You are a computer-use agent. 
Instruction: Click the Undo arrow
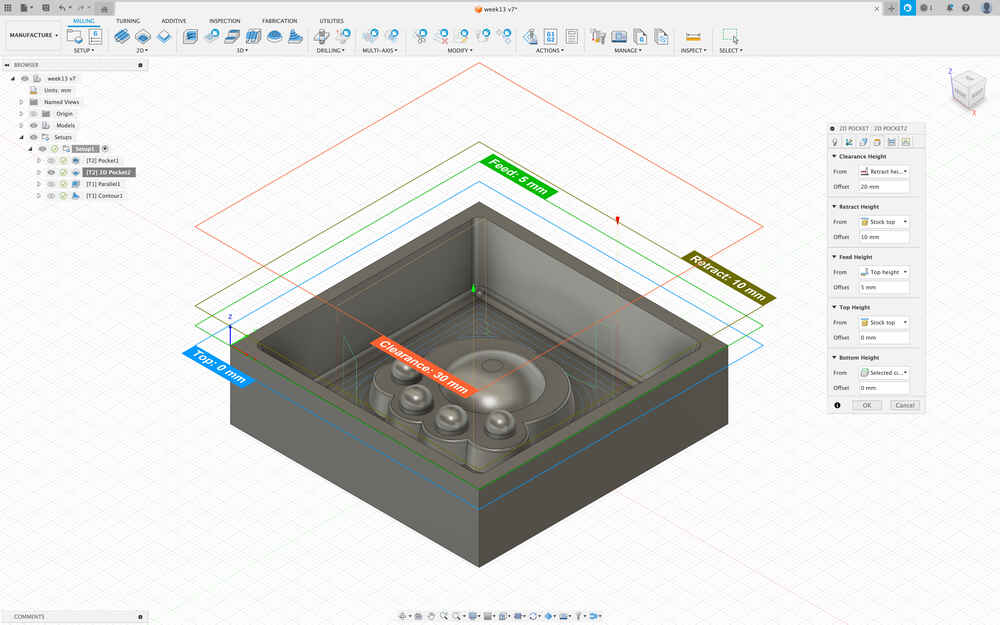point(62,8)
